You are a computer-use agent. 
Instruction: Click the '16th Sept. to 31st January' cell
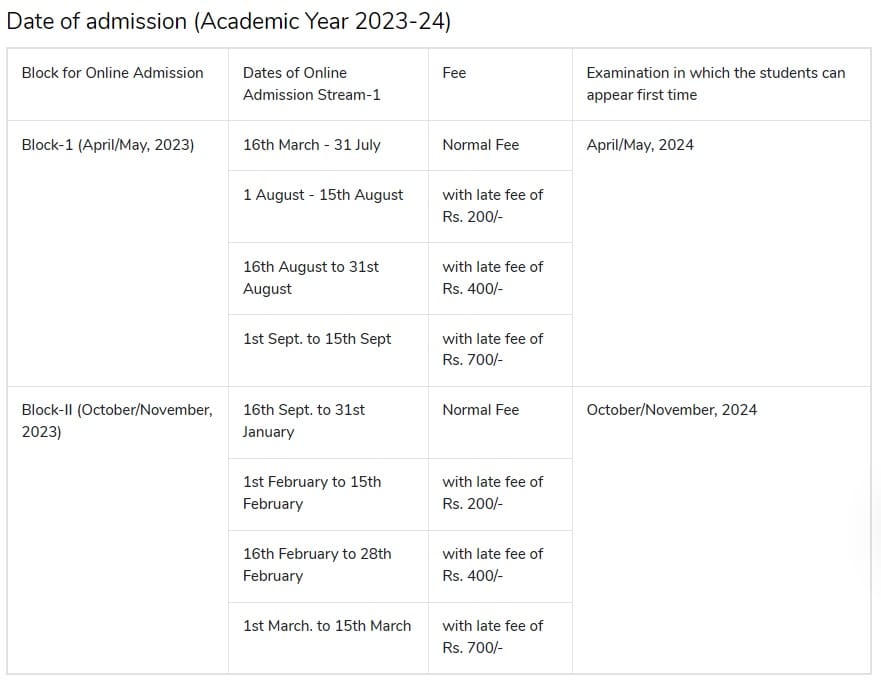303,421
